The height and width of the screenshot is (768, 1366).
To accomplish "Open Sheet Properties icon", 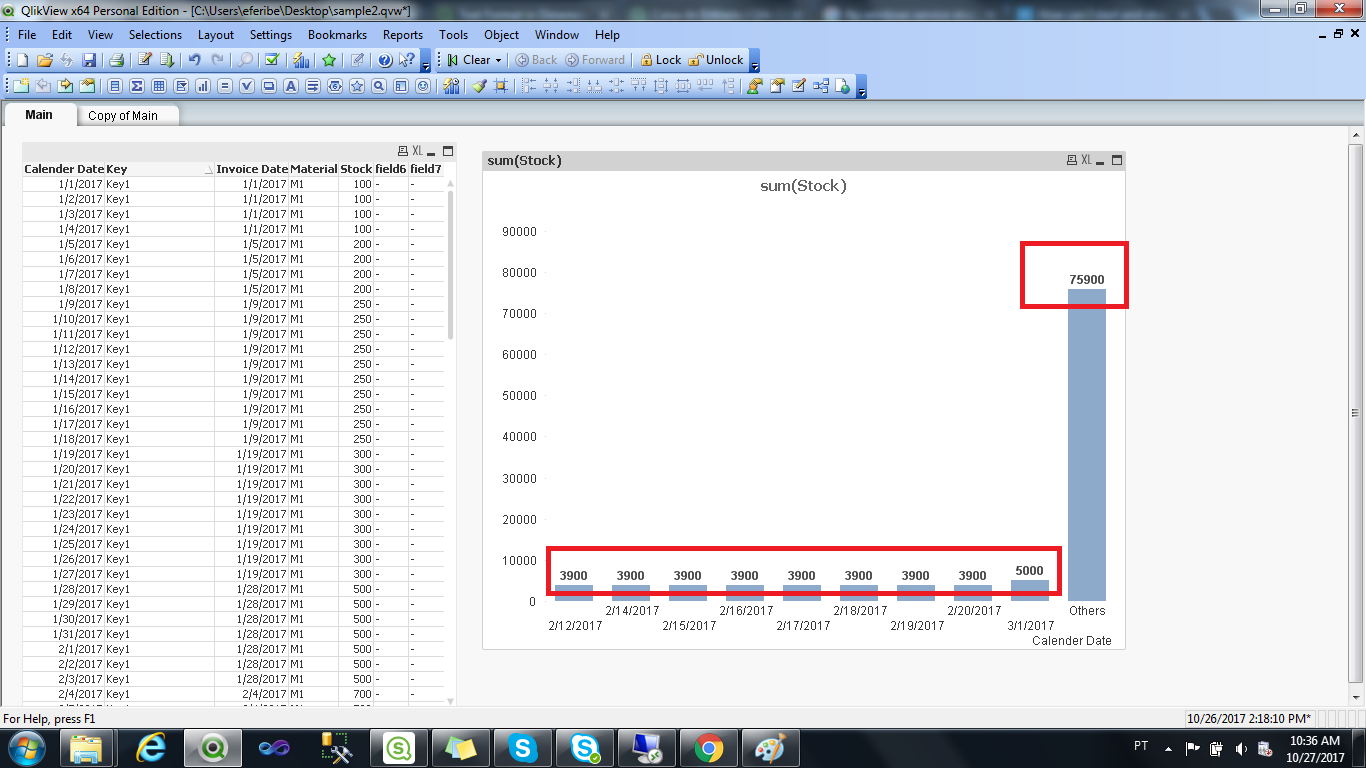I will pos(87,86).
